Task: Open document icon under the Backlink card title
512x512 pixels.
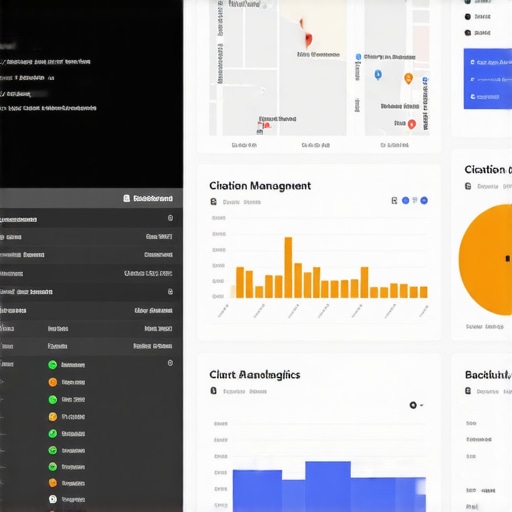Action: 468,391
